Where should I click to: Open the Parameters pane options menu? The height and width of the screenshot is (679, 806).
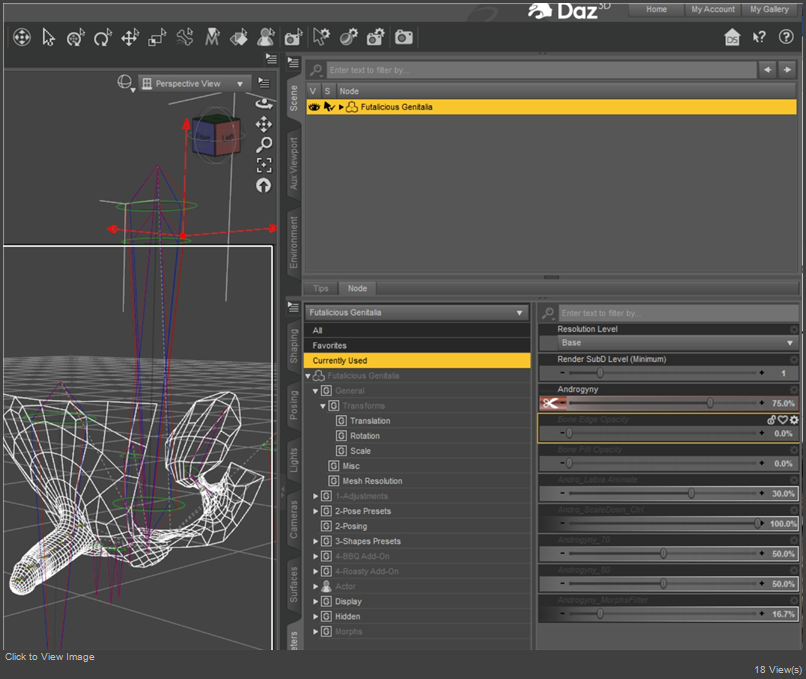point(293,307)
